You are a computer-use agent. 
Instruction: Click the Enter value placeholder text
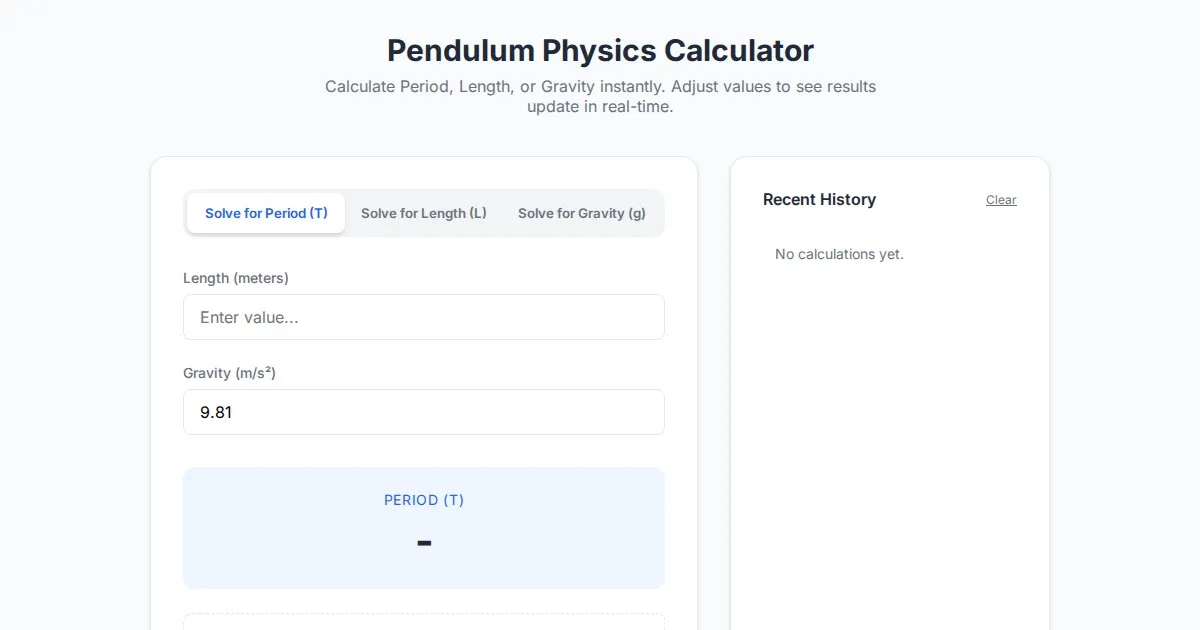(249, 317)
